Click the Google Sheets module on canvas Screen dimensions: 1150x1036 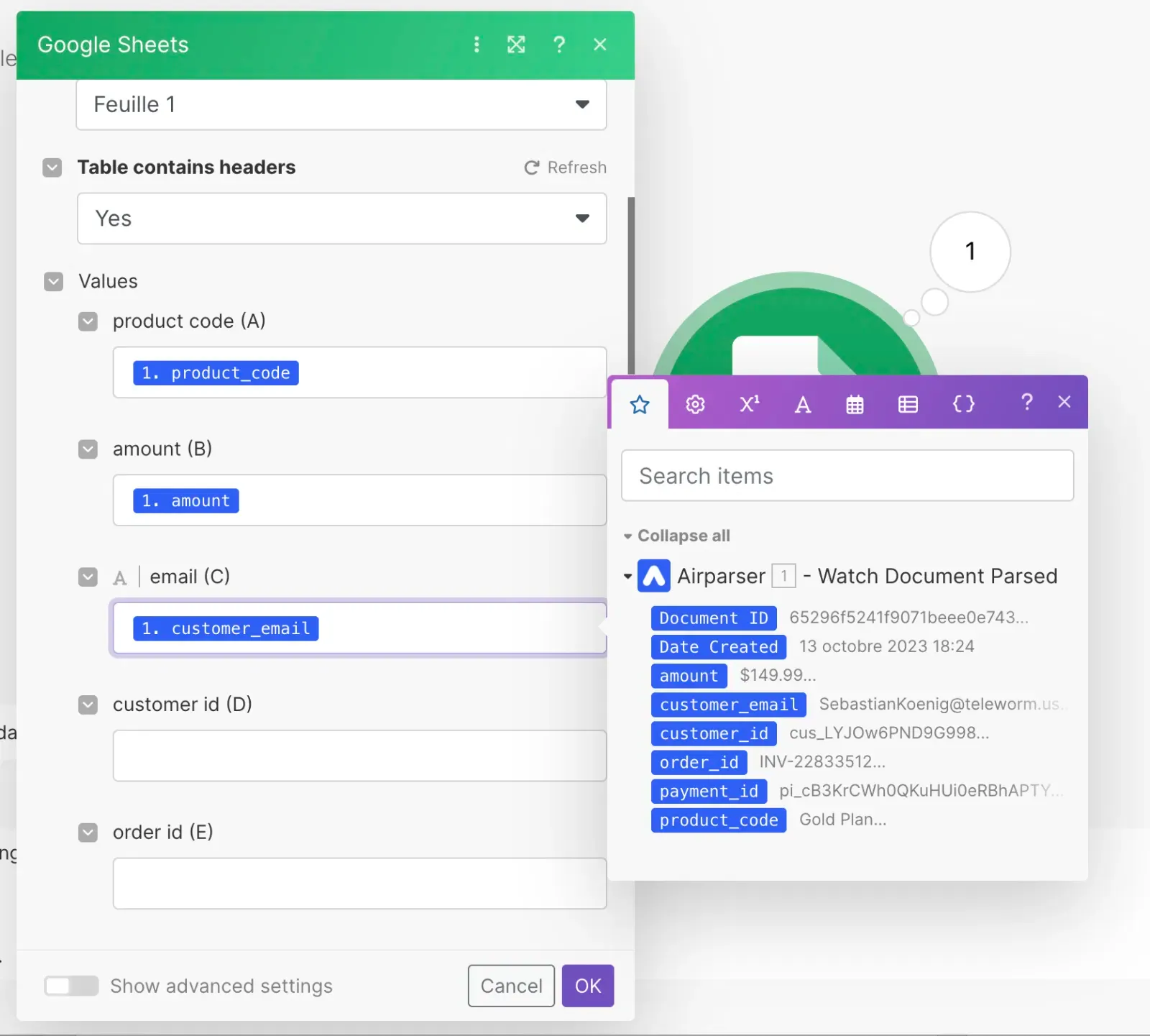(x=796, y=331)
